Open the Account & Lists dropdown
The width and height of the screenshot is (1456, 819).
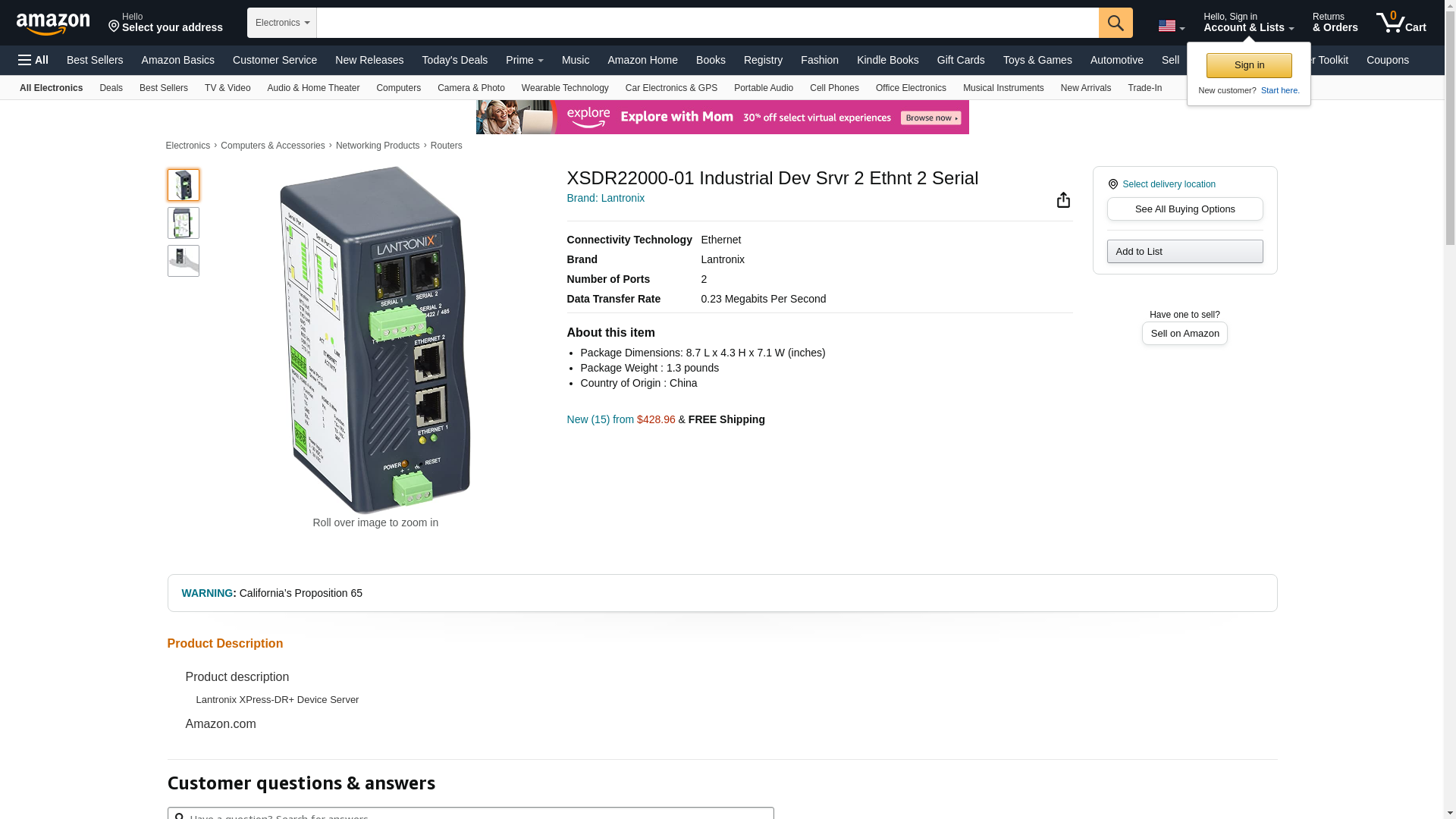tap(1247, 23)
